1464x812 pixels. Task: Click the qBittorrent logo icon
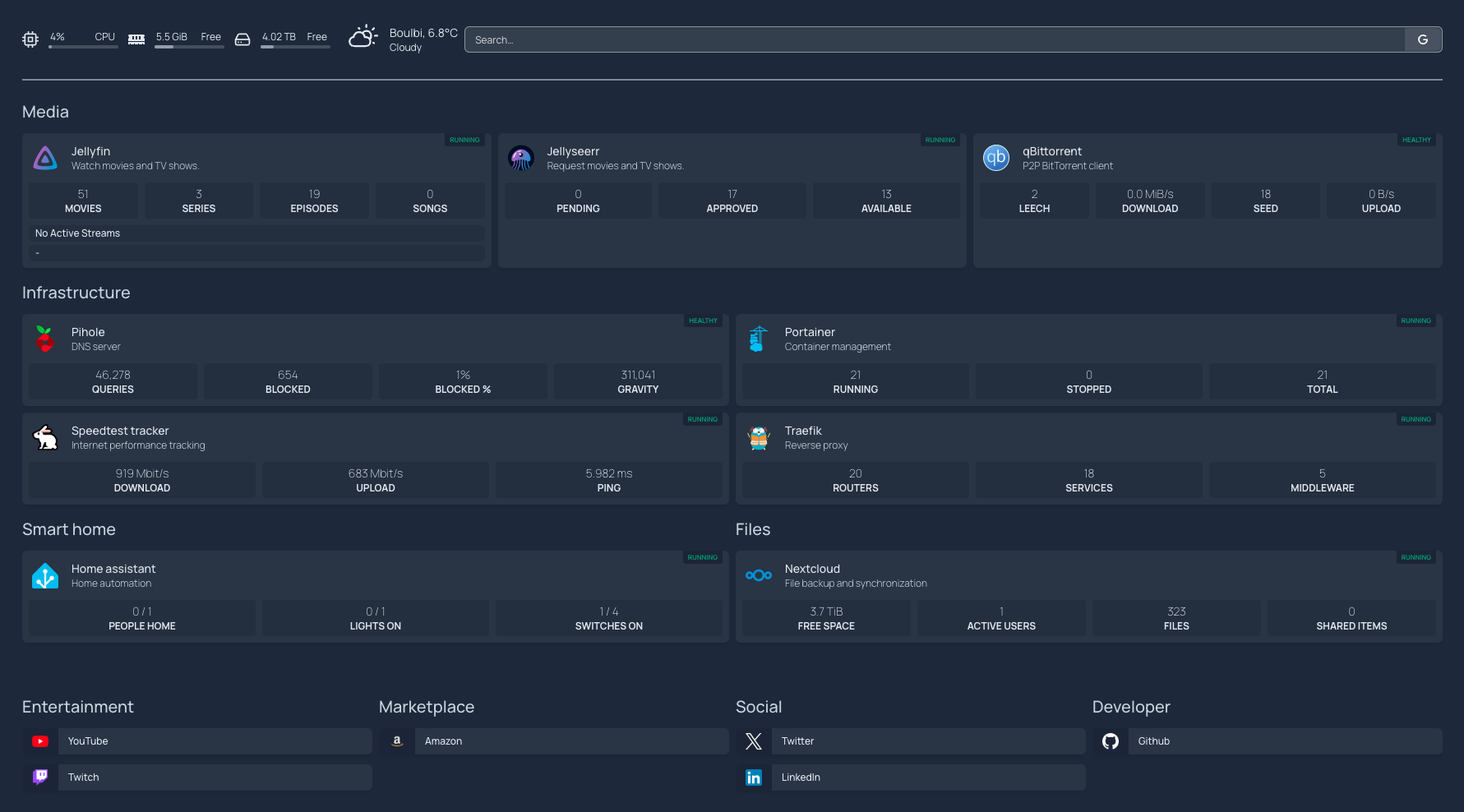[x=996, y=158]
